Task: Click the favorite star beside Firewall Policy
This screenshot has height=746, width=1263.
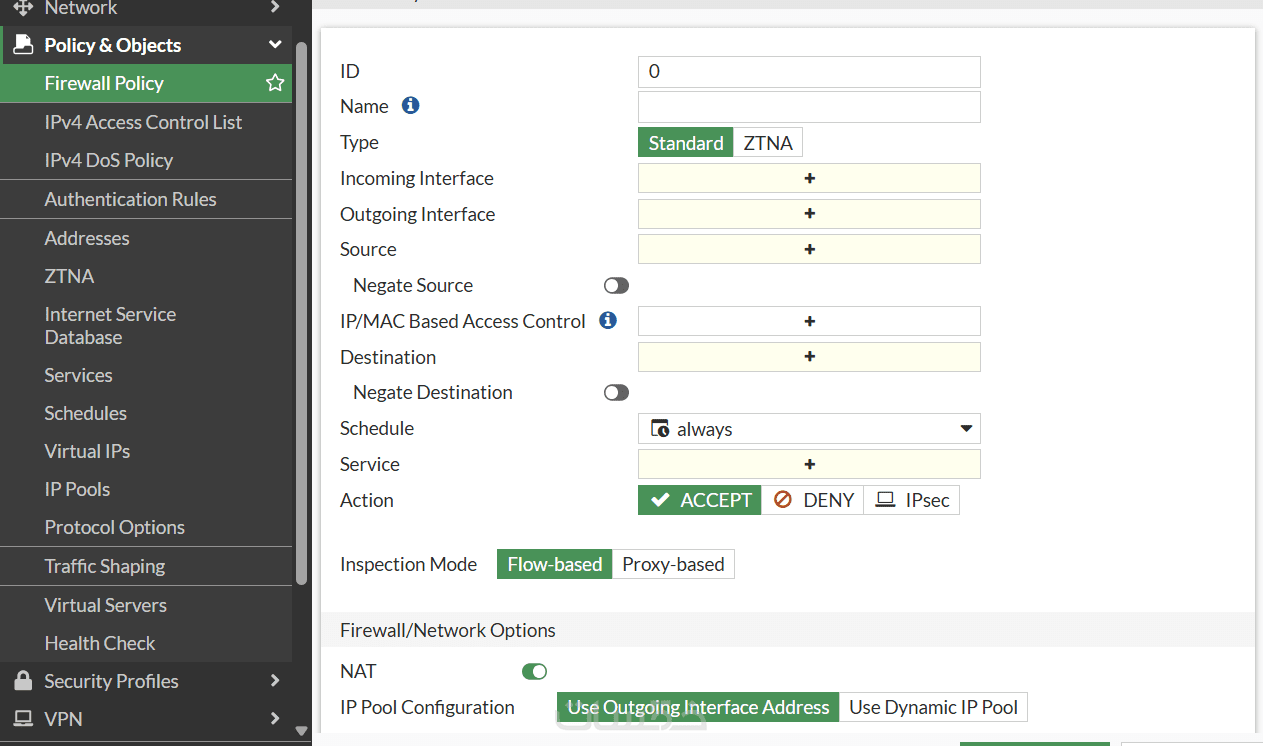Action: coord(275,84)
